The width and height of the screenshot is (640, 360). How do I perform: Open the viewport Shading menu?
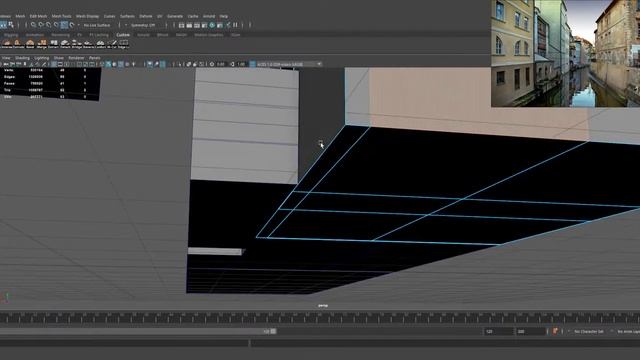(22, 58)
